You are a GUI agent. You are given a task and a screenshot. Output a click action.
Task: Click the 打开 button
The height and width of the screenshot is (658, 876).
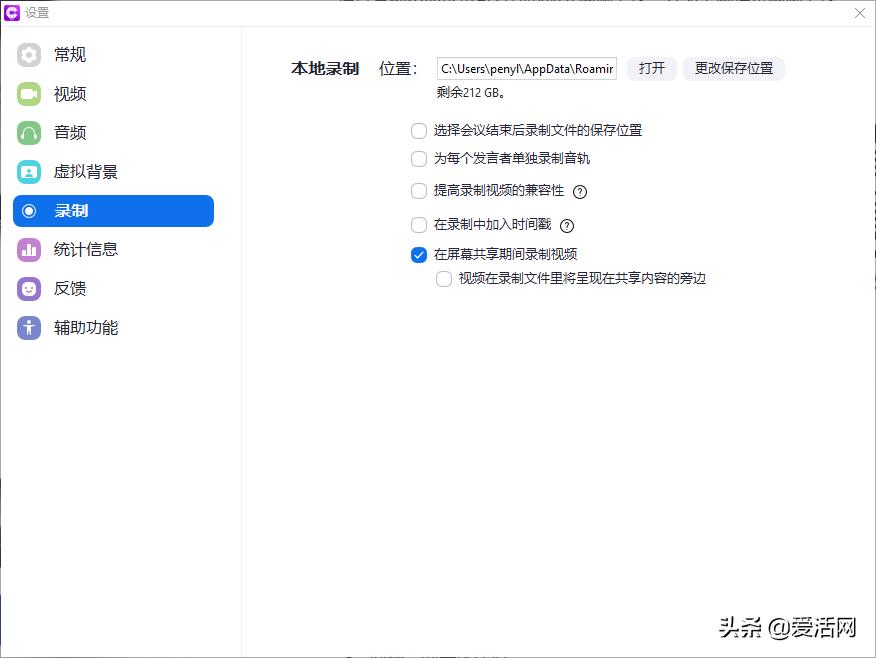tap(651, 68)
